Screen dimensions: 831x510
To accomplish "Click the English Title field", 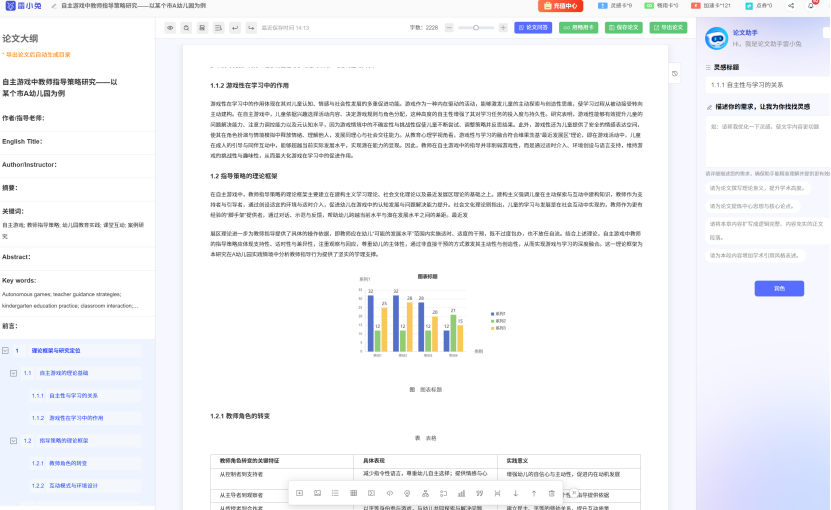I will (77, 142).
